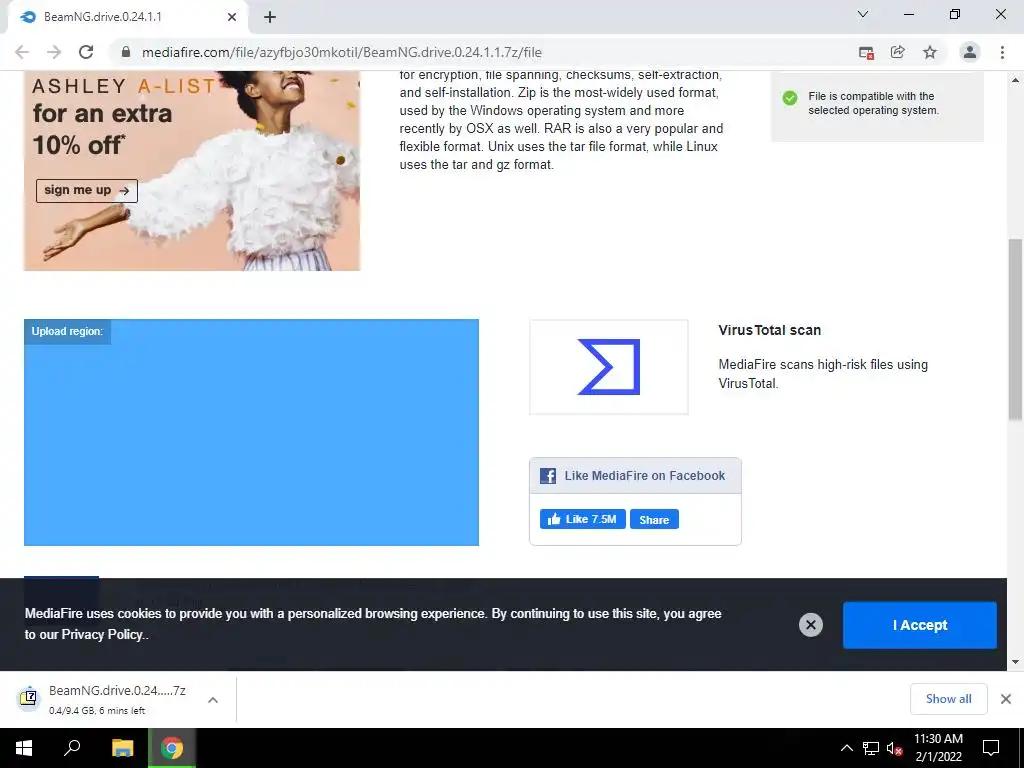Reload the MediaFire page
1024x768 pixels.
coord(86,52)
